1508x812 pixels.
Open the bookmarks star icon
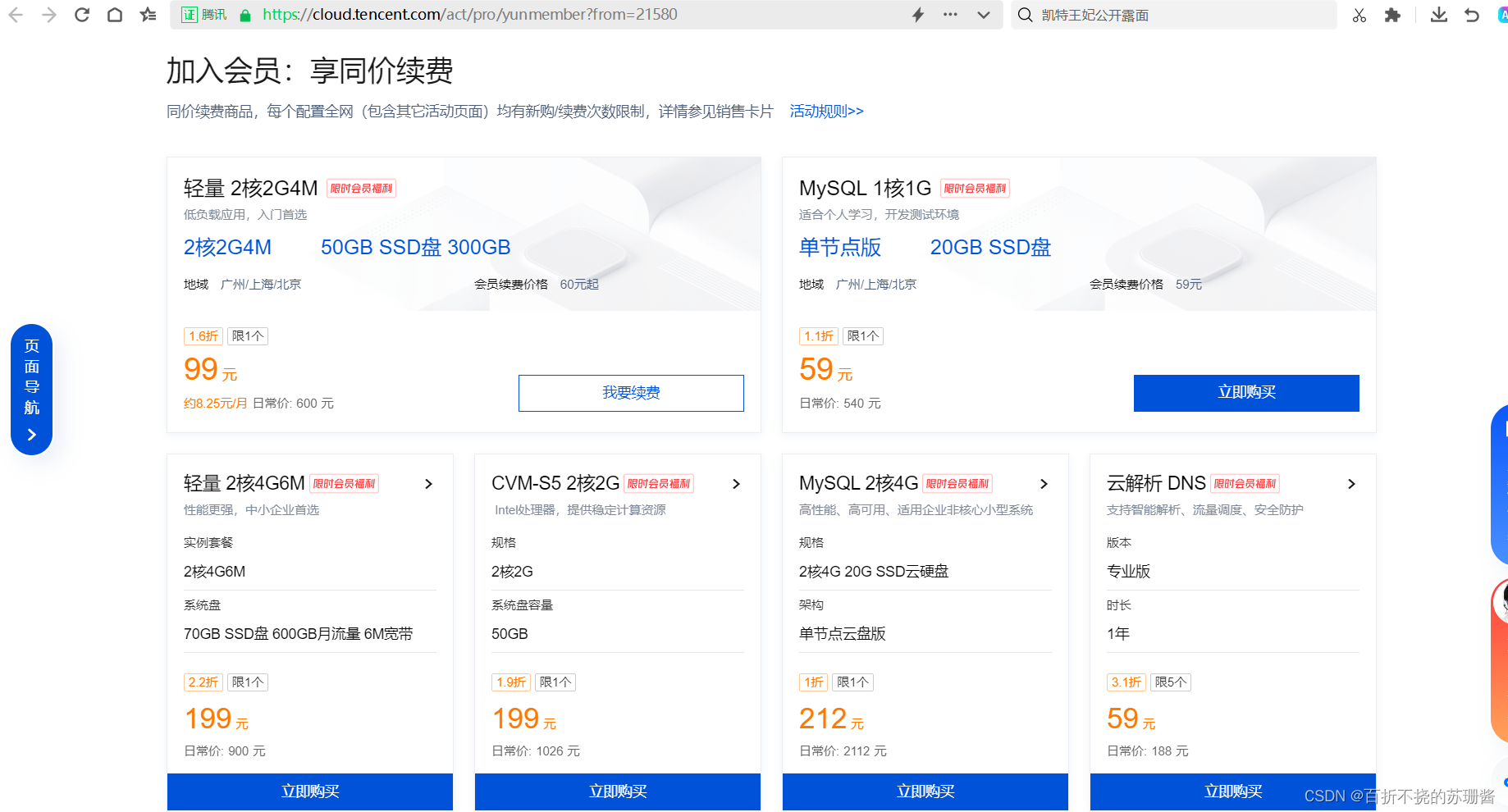click(x=149, y=15)
